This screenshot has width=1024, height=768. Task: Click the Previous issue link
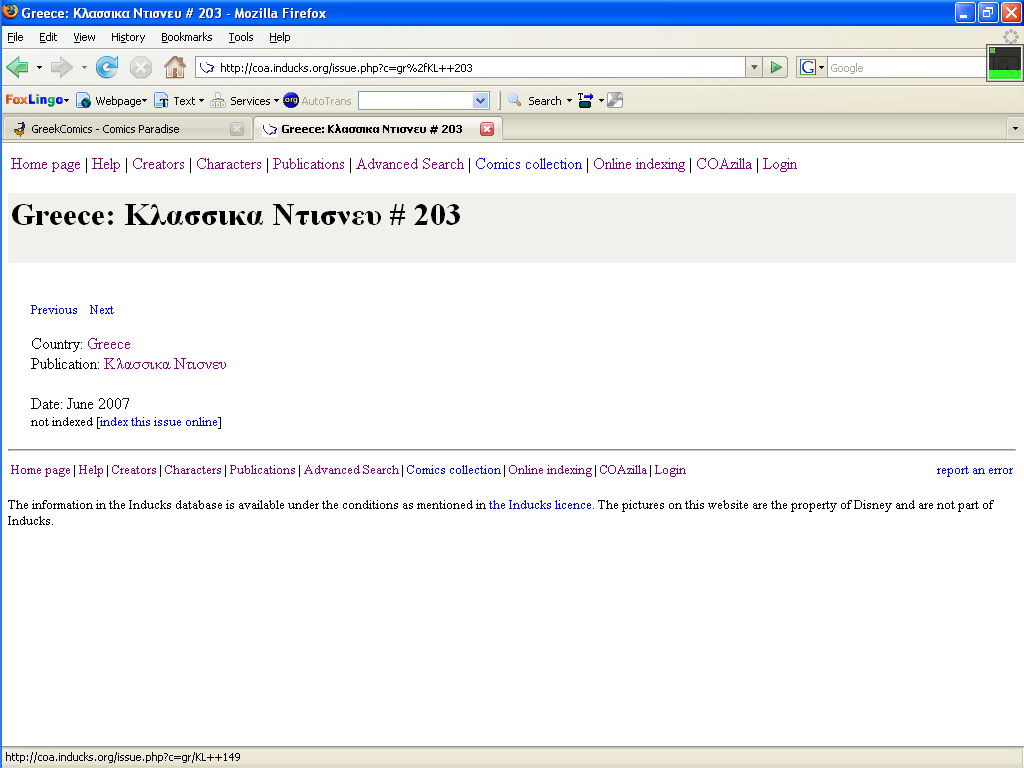(54, 310)
